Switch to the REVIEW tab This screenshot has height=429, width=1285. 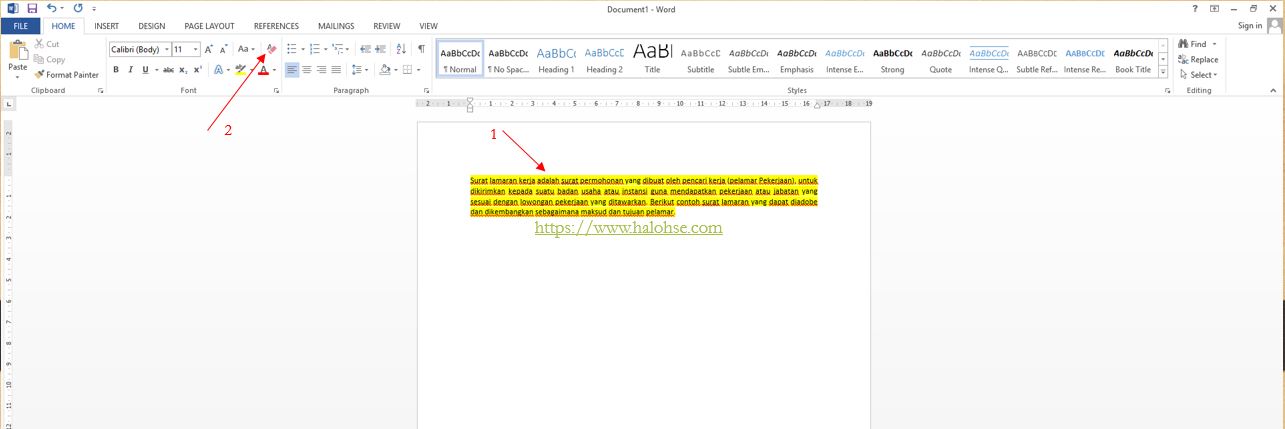(x=386, y=26)
